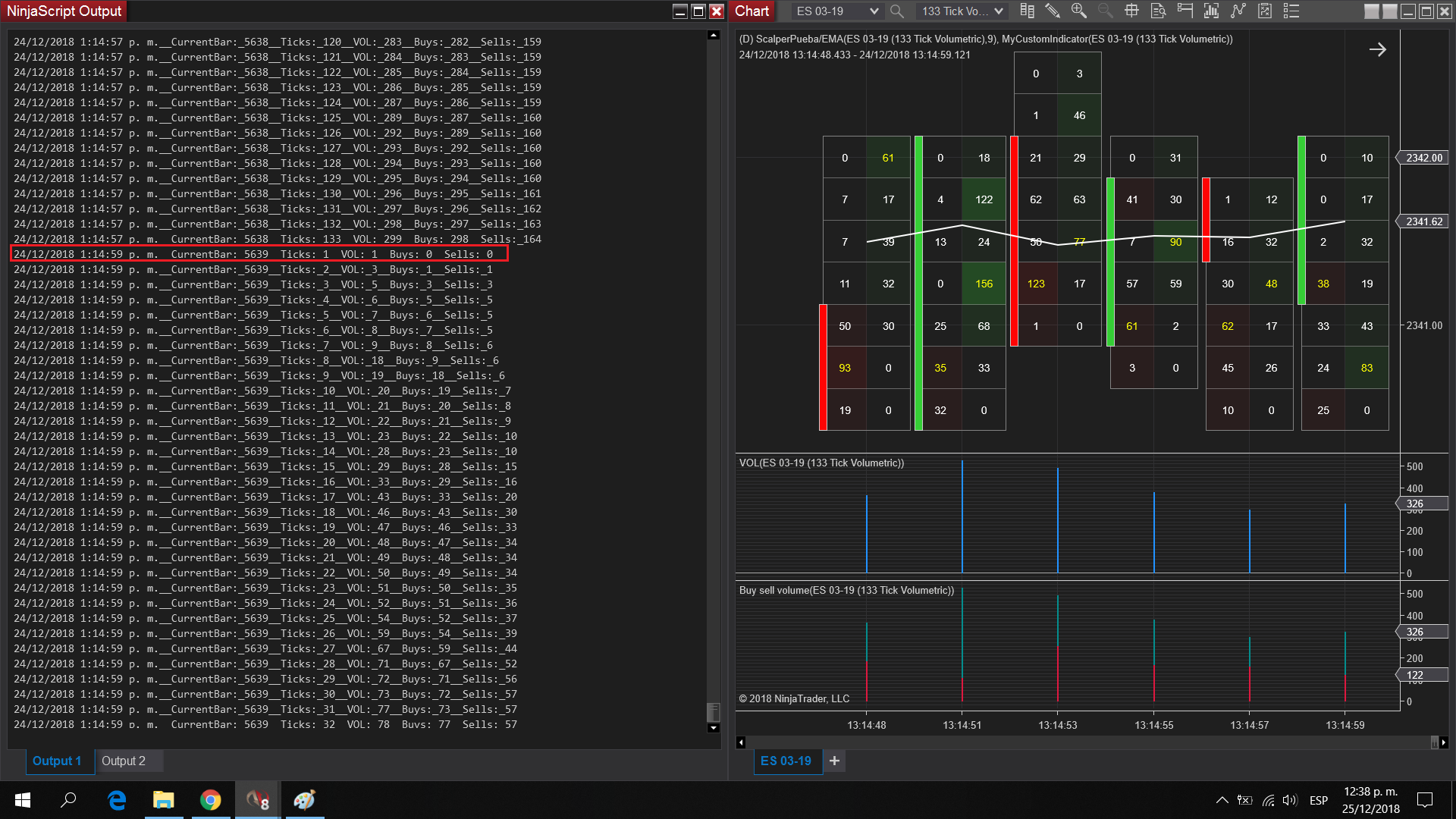Switch to the Output 2 tab
Screen dimensions: 1456x819
(x=124, y=761)
